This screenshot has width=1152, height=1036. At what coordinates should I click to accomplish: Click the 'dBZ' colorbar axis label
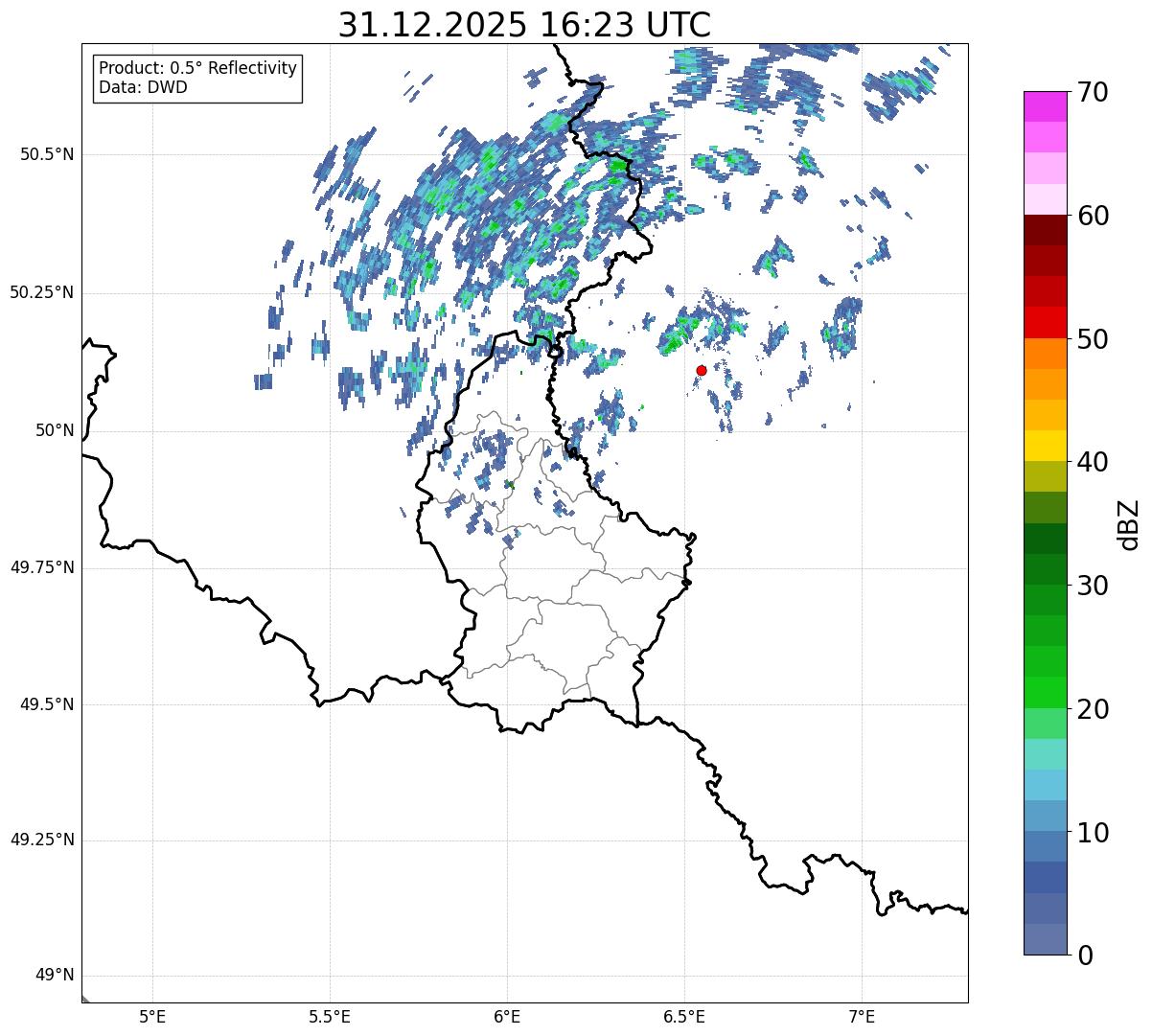1129,523
